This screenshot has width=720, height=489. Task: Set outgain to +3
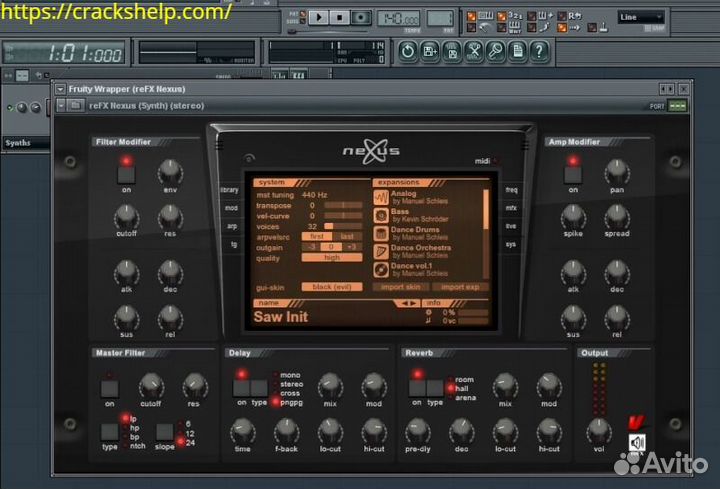[352, 247]
